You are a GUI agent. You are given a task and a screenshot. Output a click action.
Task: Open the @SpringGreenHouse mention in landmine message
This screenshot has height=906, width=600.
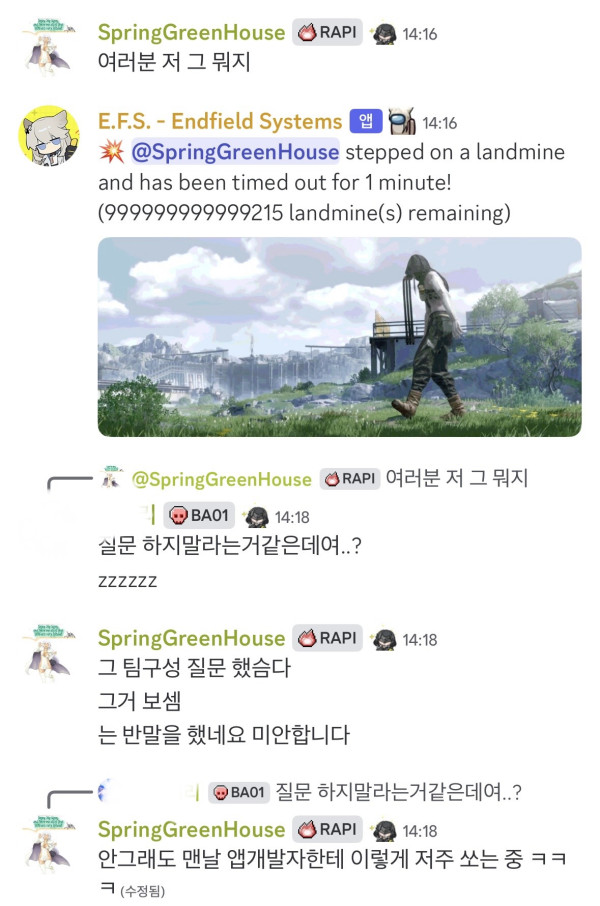pos(235,152)
